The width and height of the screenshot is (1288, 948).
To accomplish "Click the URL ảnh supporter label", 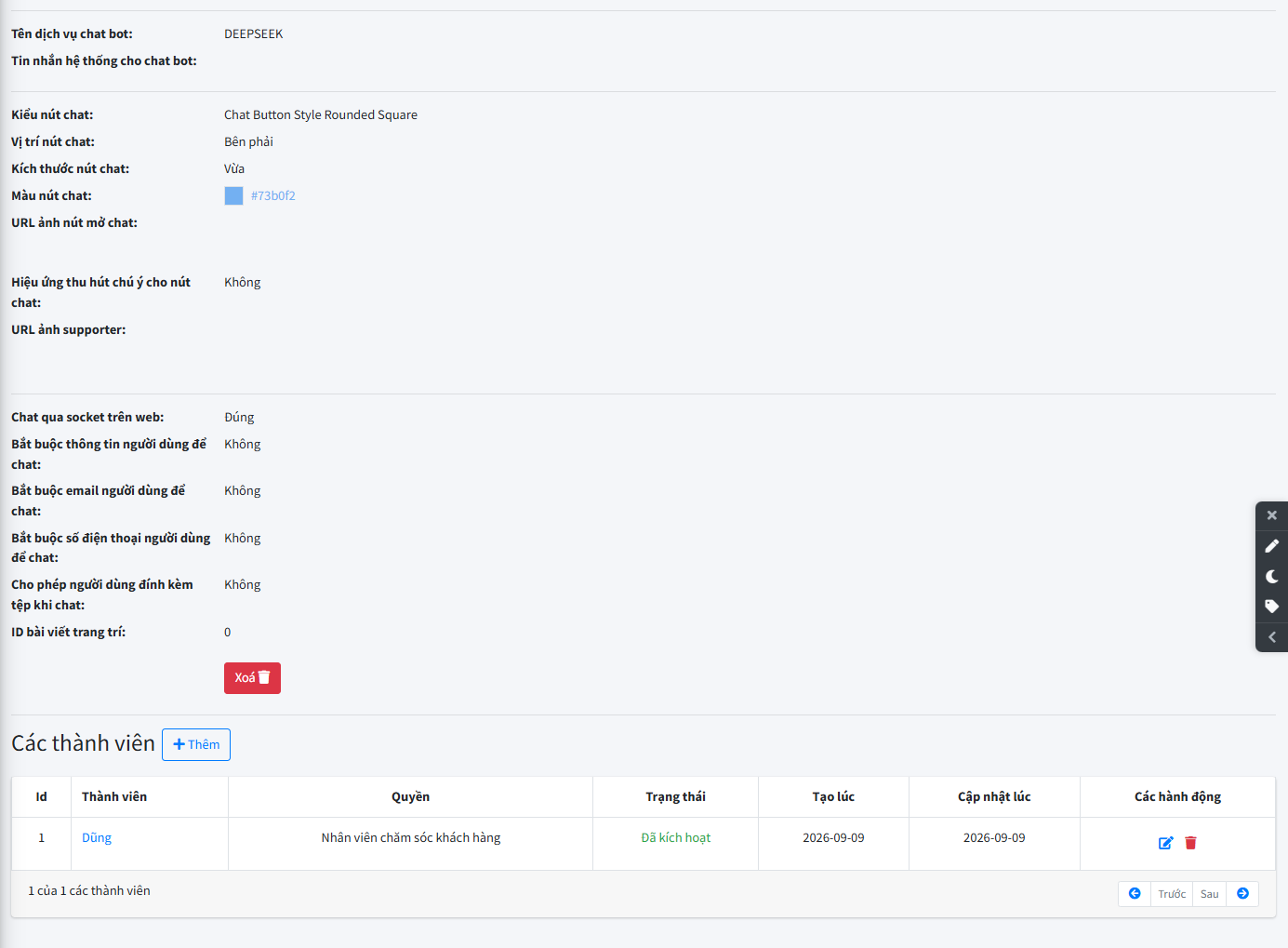I will [68, 330].
